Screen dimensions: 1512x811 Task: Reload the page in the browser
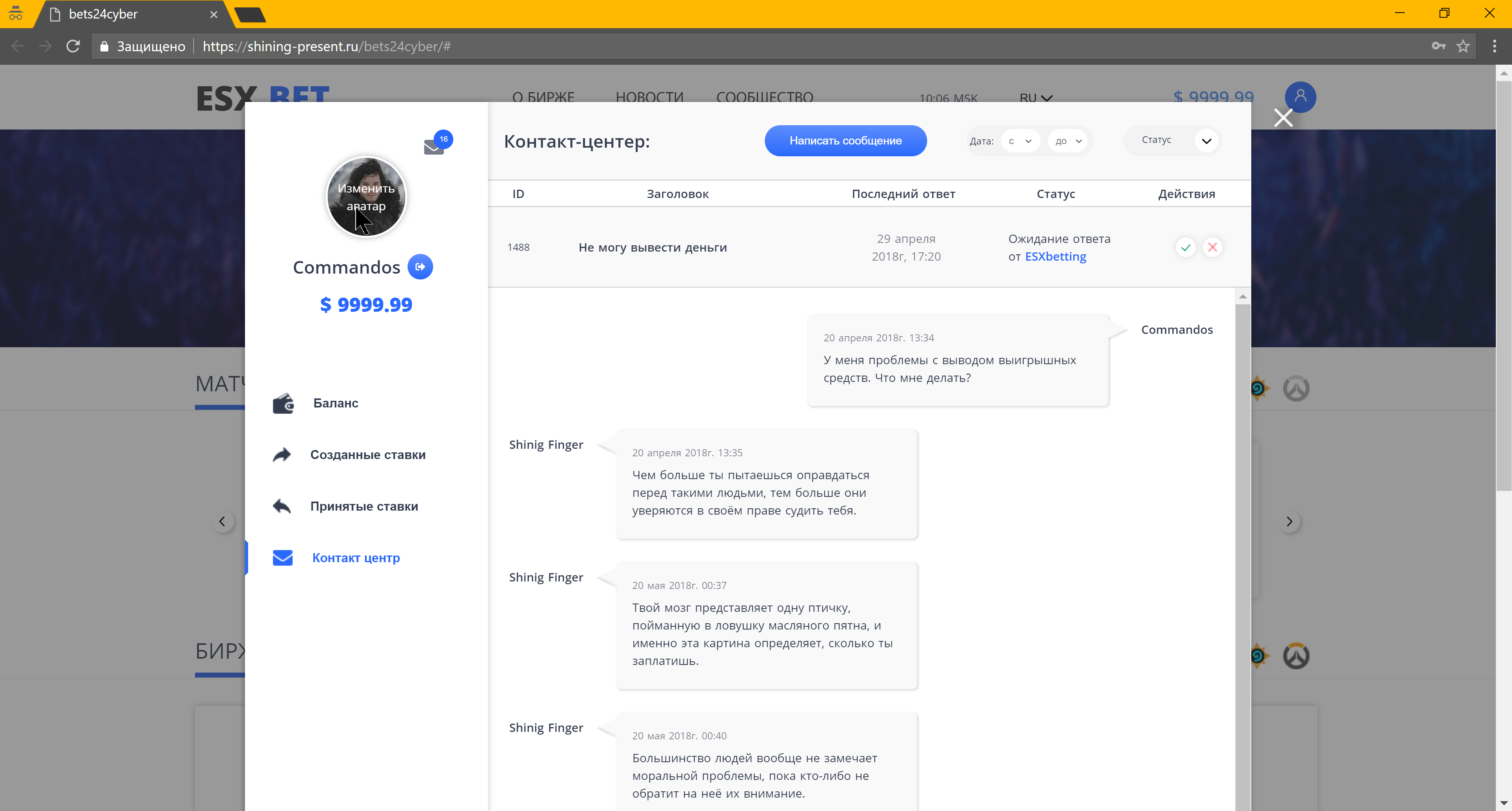click(73, 46)
